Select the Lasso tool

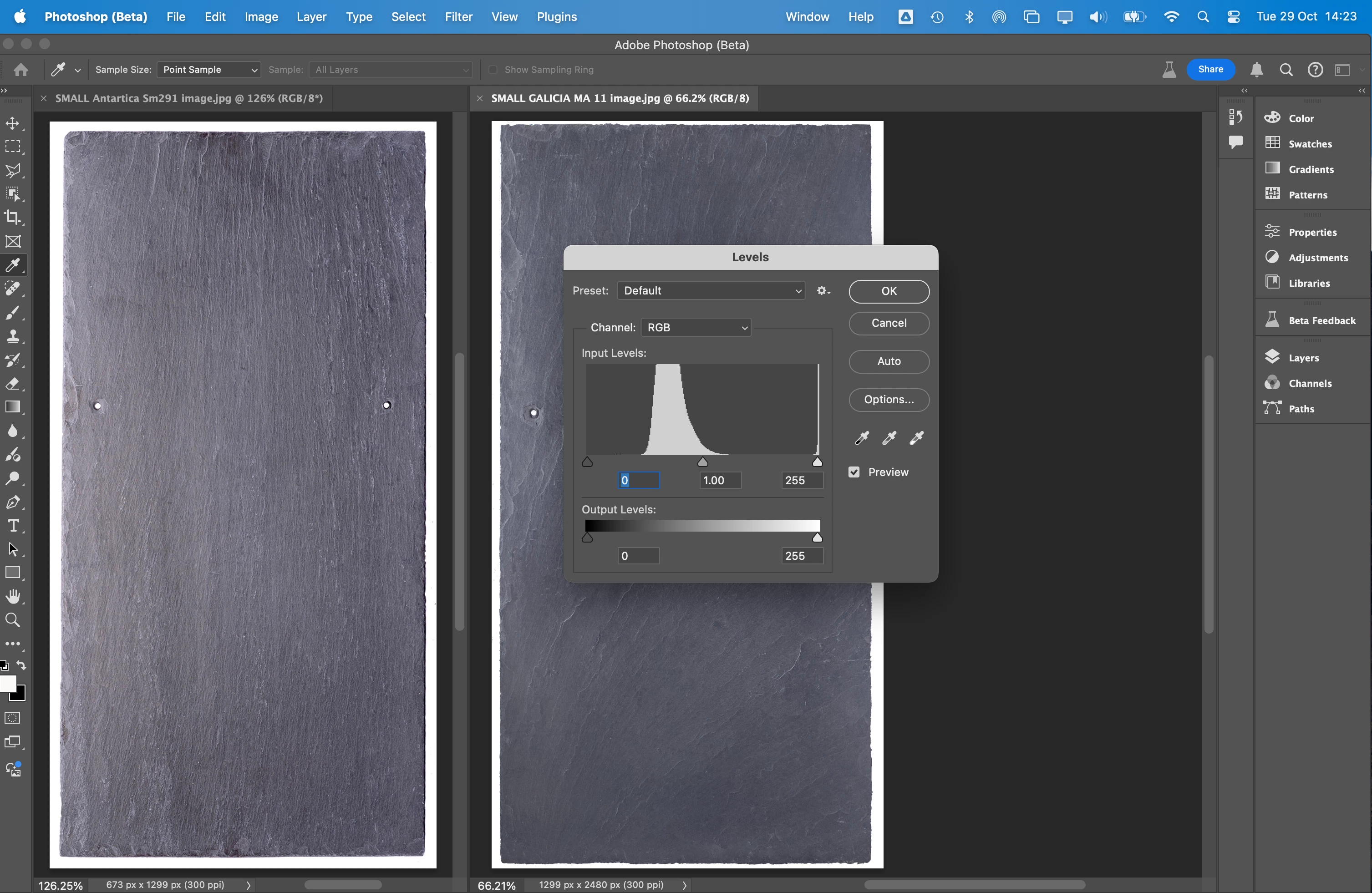13,170
